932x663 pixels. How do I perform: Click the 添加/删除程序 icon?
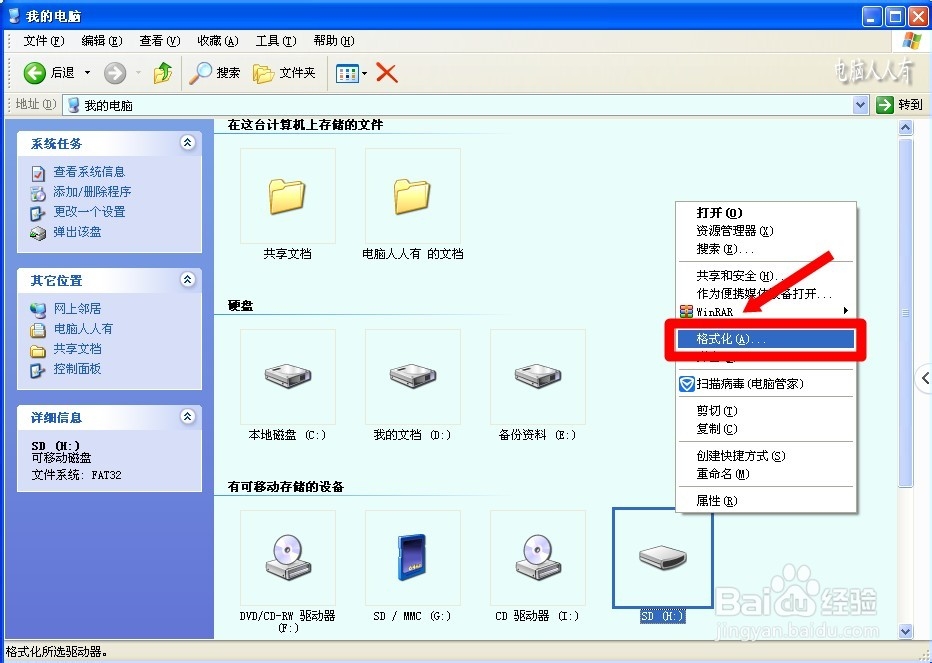(x=38, y=193)
